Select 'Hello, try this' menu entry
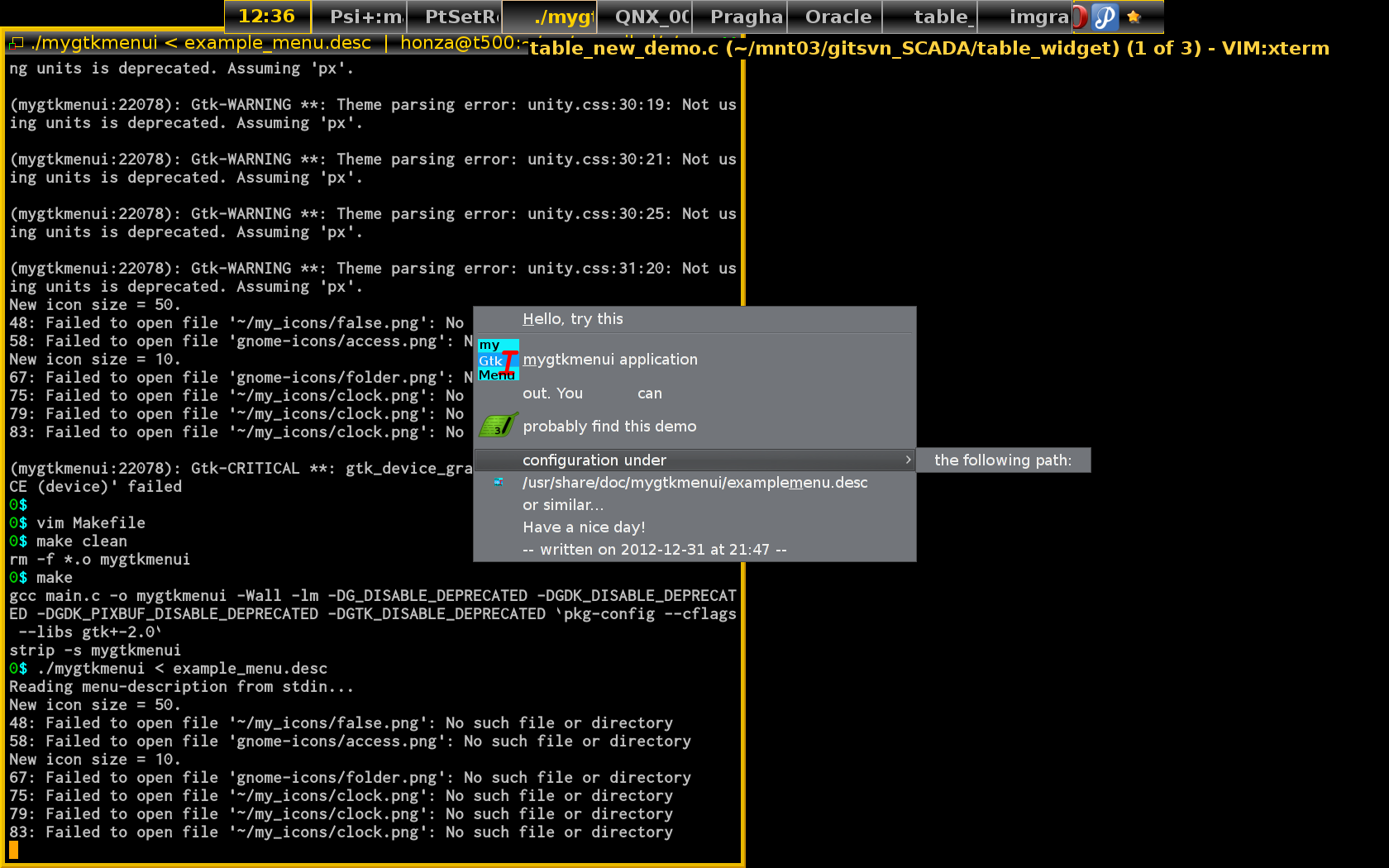Image resolution: width=1389 pixels, height=868 pixels. click(x=694, y=319)
